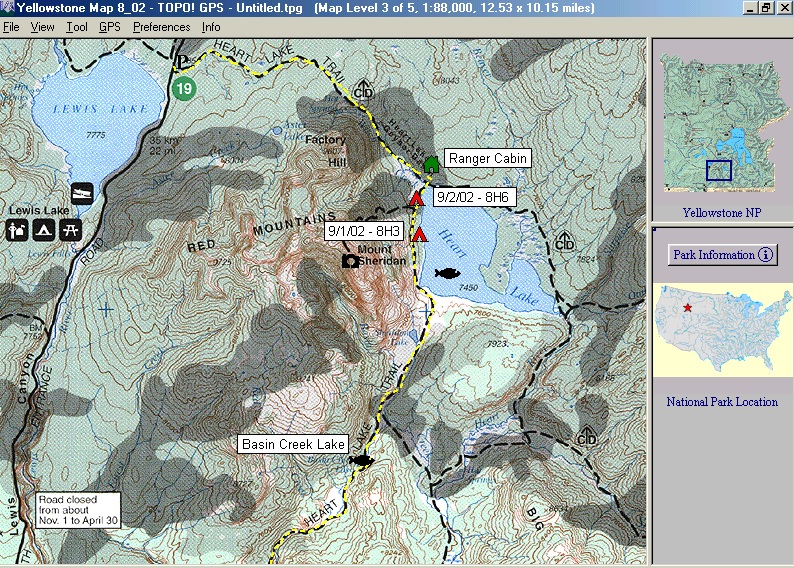The width and height of the screenshot is (794, 568).
Task: Click the red tent at 9/1/02 - 8H3
Action: [x=420, y=235]
